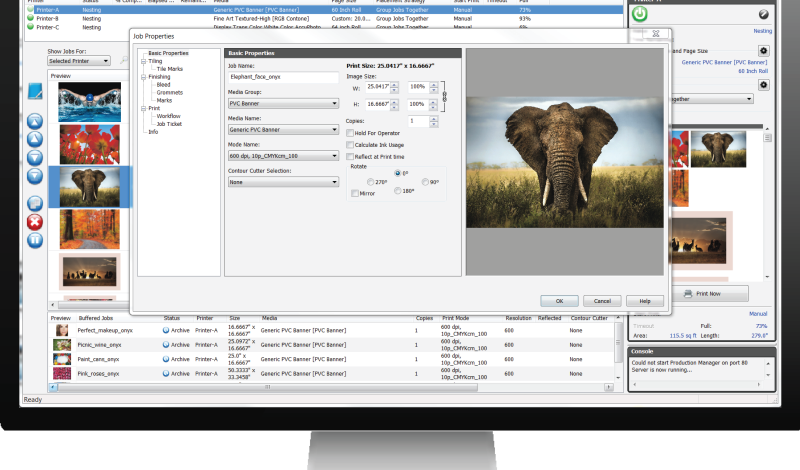The height and width of the screenshot is (470, 800).
Task: Collapse the Finishing tree node
Action: click(x=144, y=77)
